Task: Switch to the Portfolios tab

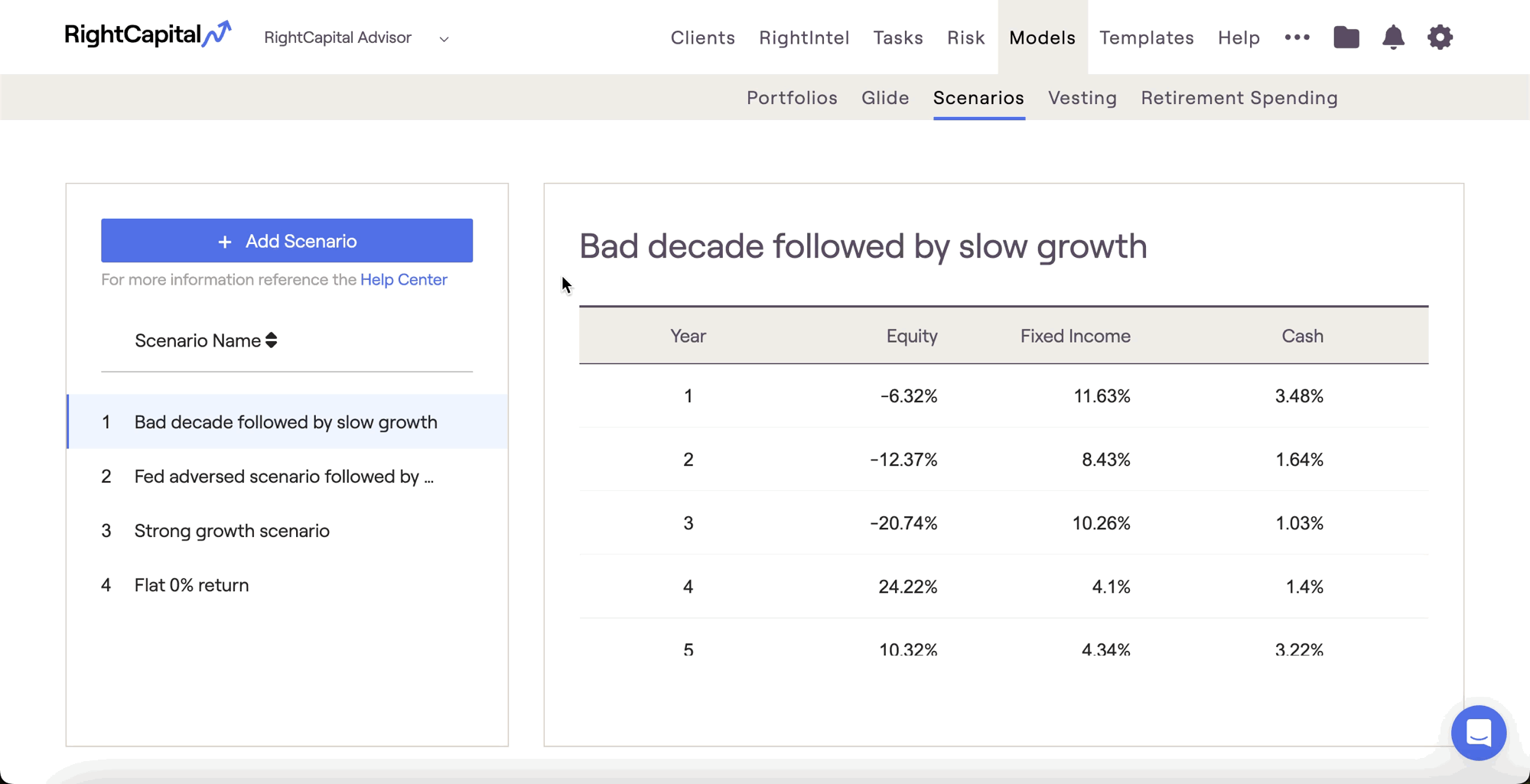Action: [792, 98]
